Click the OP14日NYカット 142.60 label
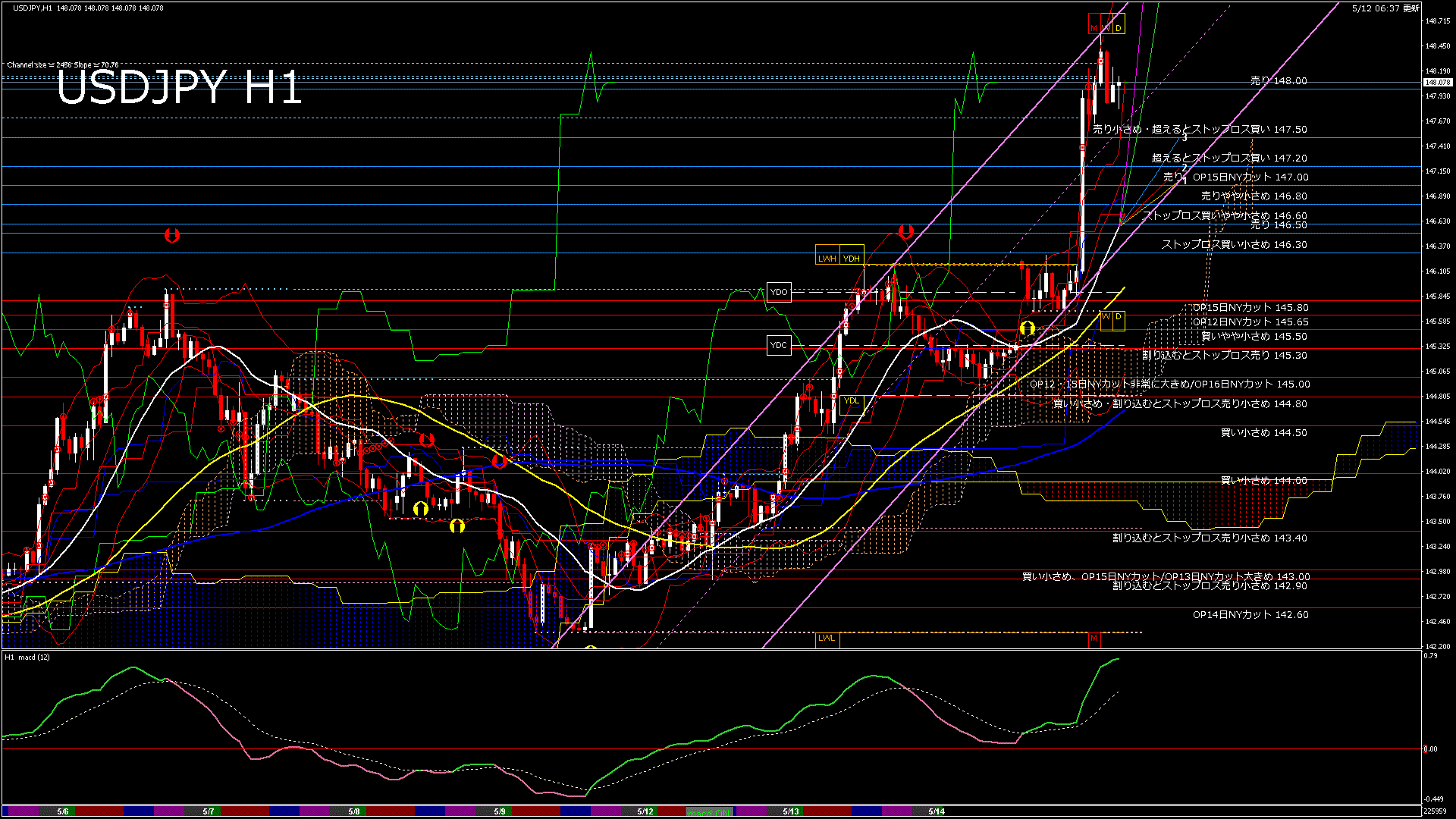 click(x=1250, y=614)
